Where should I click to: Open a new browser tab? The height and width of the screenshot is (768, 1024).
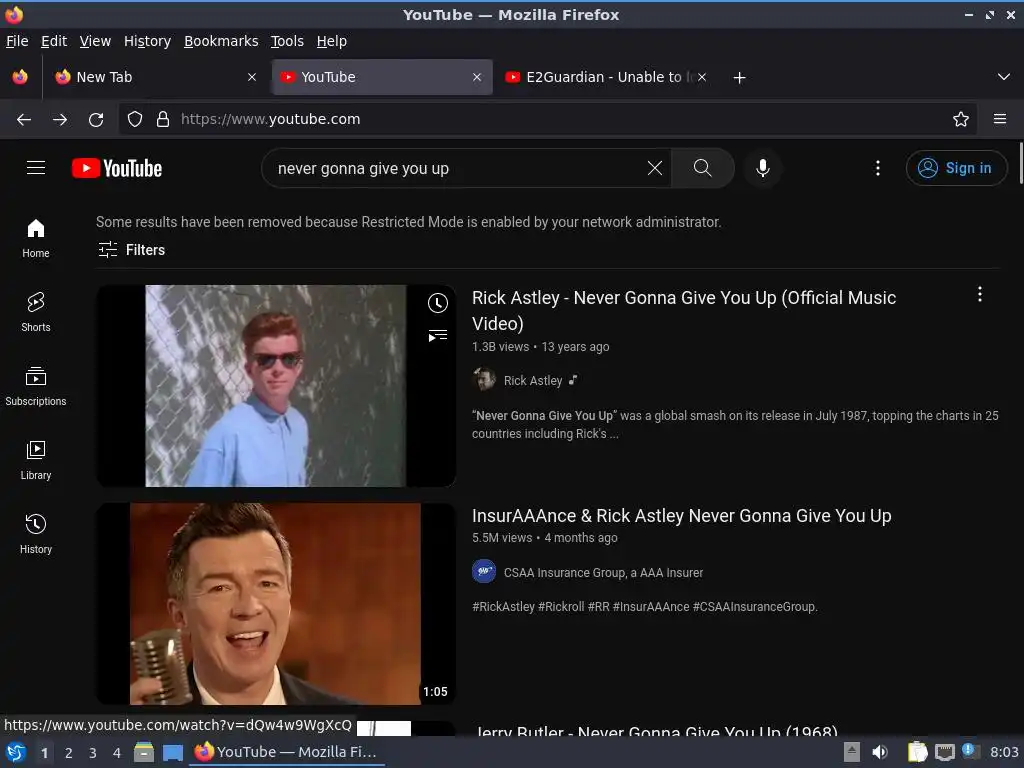(739, 78)
